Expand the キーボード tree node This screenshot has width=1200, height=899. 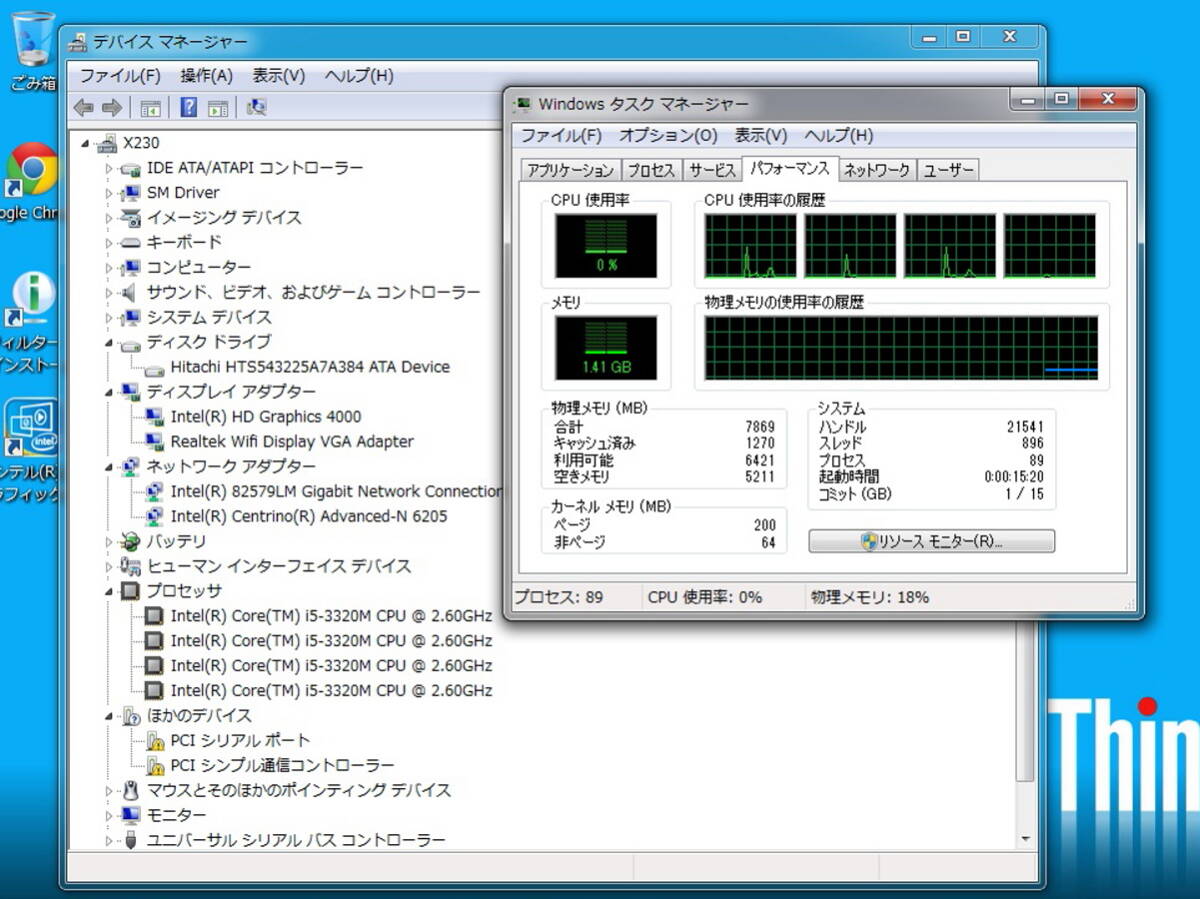click(110, 243)
